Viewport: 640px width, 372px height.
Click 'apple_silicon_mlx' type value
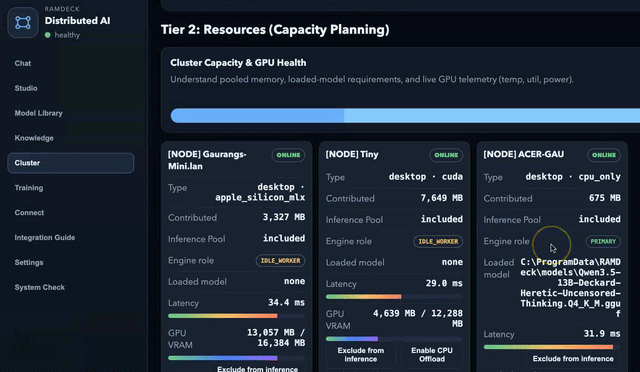point(260,197)
